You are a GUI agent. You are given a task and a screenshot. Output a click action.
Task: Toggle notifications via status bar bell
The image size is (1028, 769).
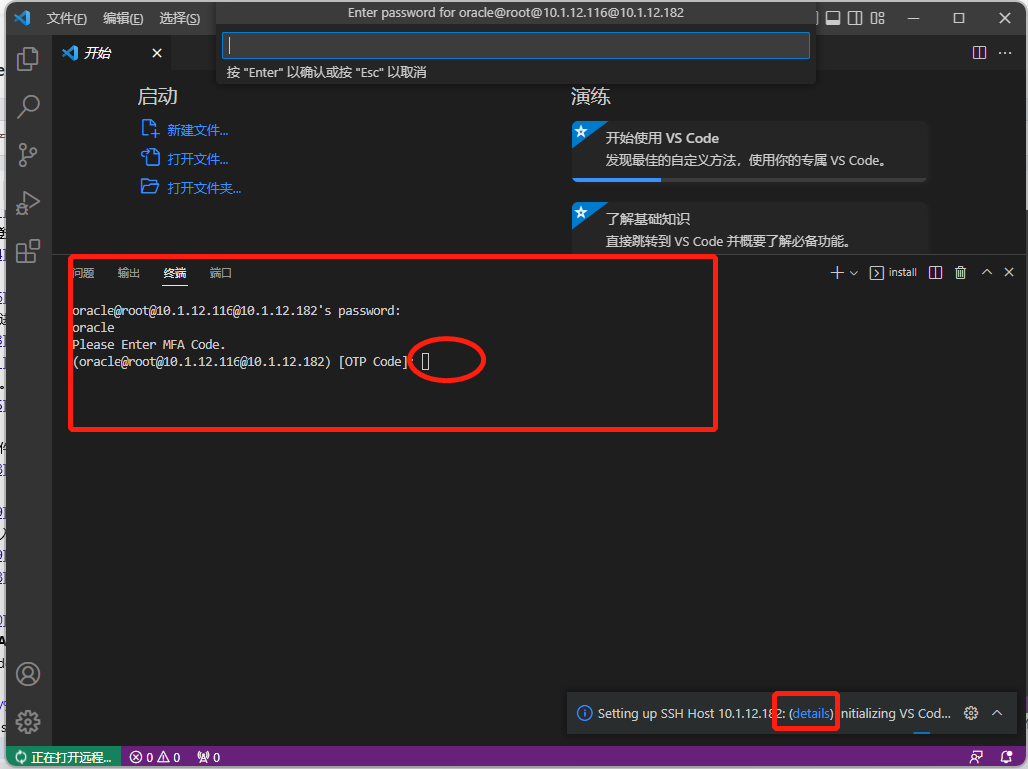1008,757
